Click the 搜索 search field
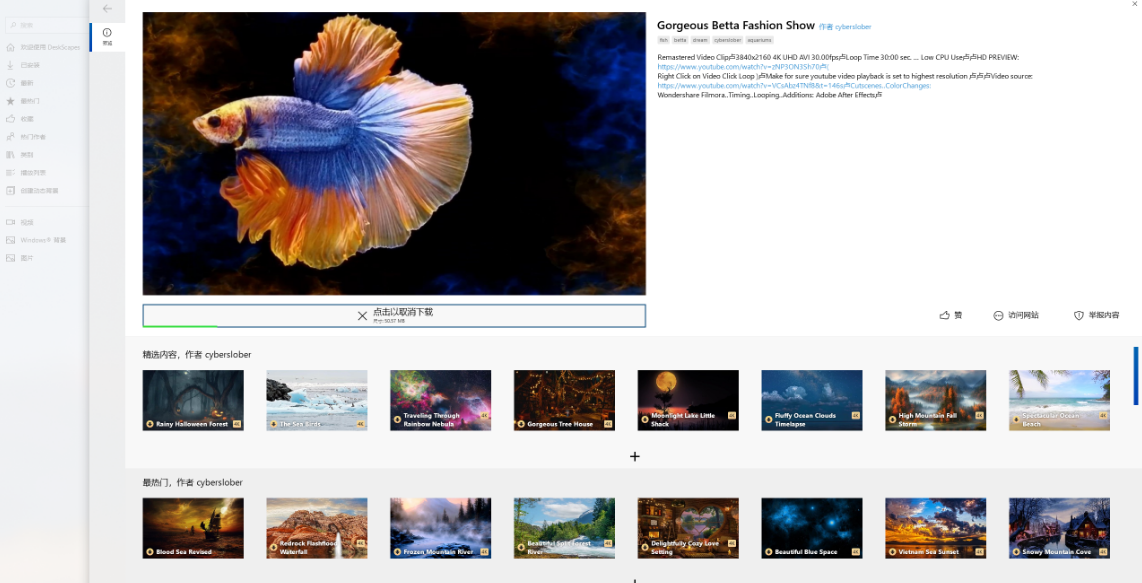 pos(45,23)
